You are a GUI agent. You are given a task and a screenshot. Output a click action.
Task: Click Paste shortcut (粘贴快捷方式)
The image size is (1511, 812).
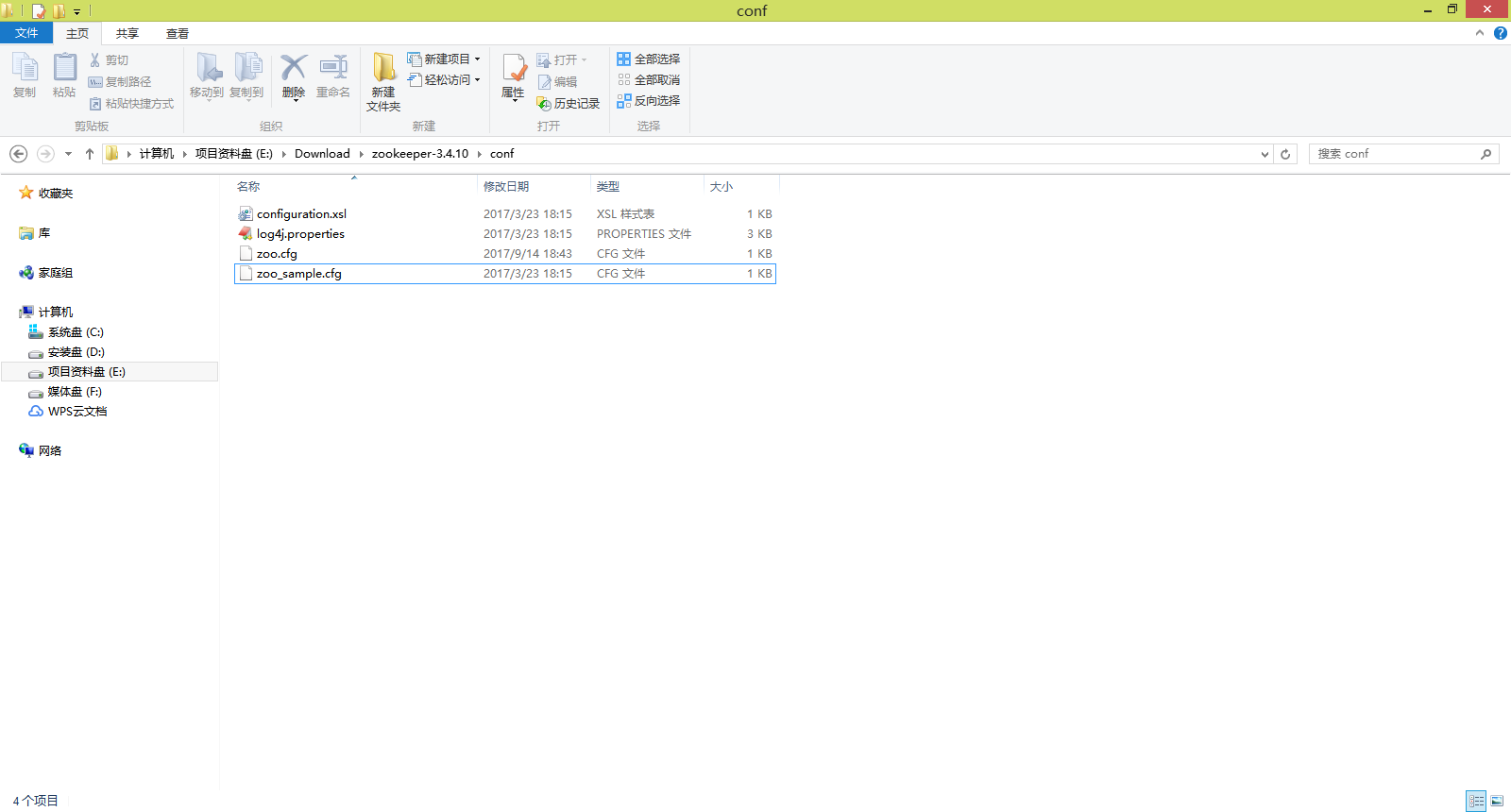pos(131,103)
